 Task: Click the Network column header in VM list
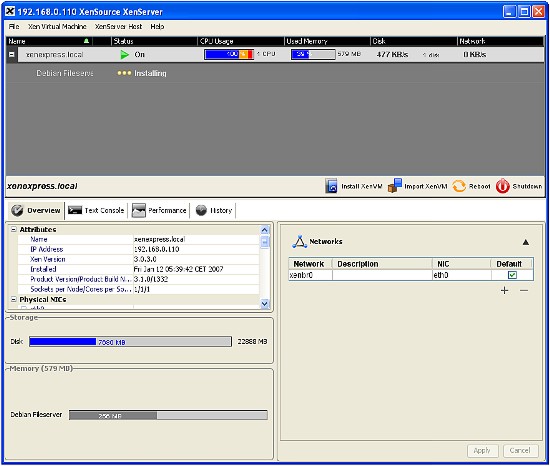(x=501, y=41)
